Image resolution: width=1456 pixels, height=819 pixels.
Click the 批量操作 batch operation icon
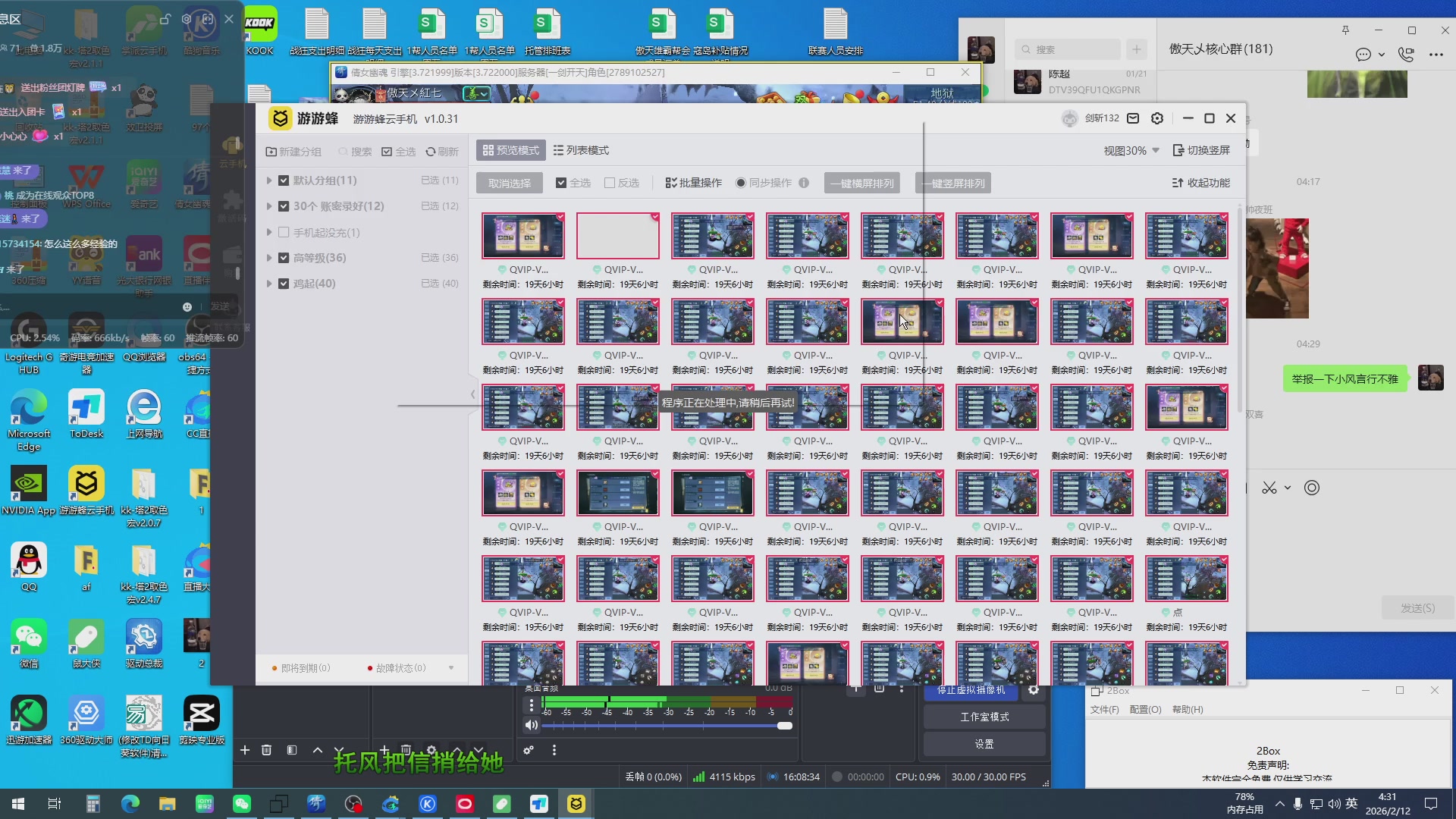[x=670, y=183]
